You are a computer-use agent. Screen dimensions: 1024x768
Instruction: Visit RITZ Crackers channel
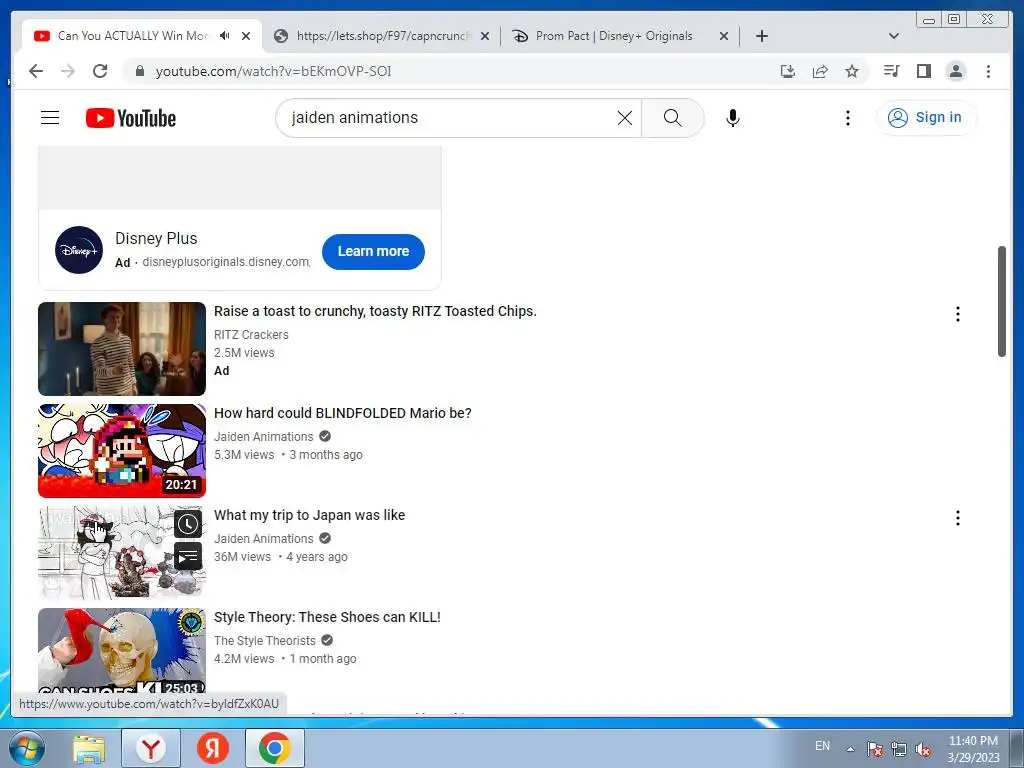251,334
